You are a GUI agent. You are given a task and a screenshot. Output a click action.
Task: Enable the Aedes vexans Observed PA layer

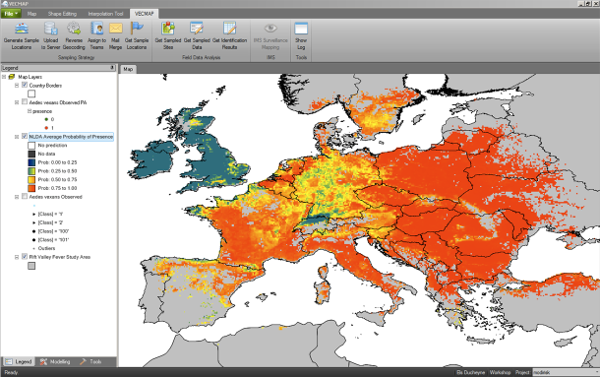pos(25,102)
